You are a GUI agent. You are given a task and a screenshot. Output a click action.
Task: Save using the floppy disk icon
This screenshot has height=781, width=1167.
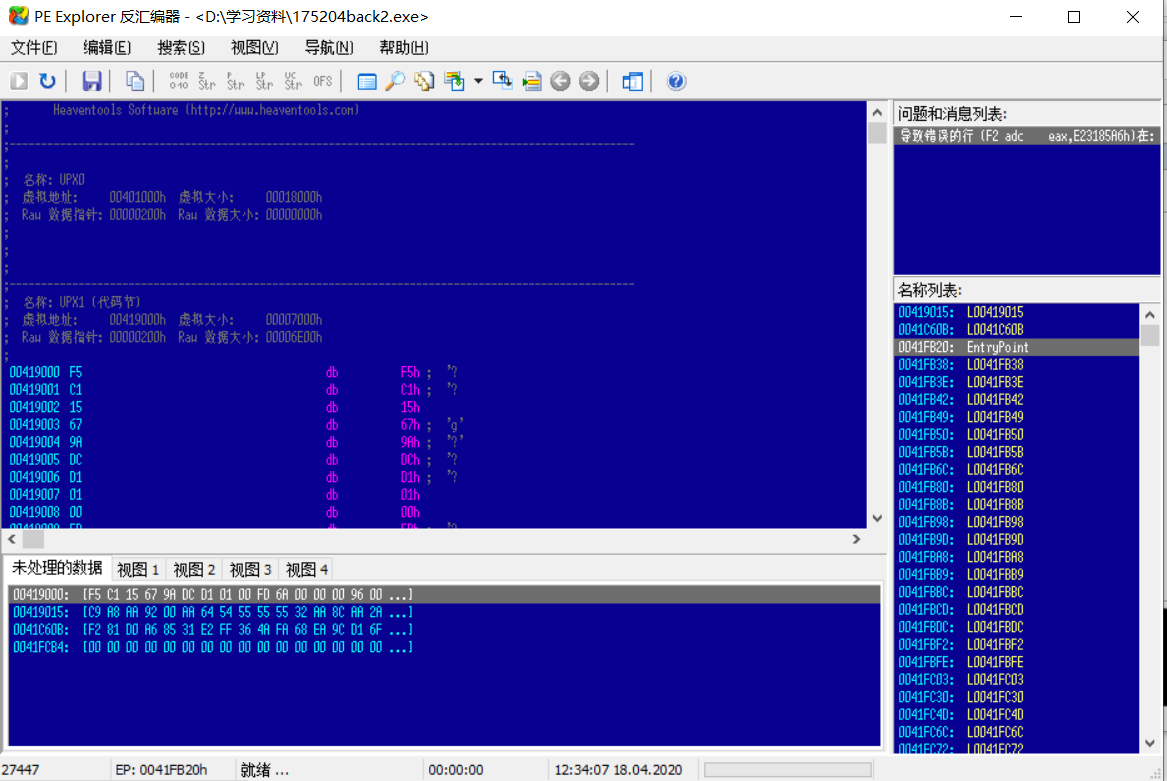(92, 81)
